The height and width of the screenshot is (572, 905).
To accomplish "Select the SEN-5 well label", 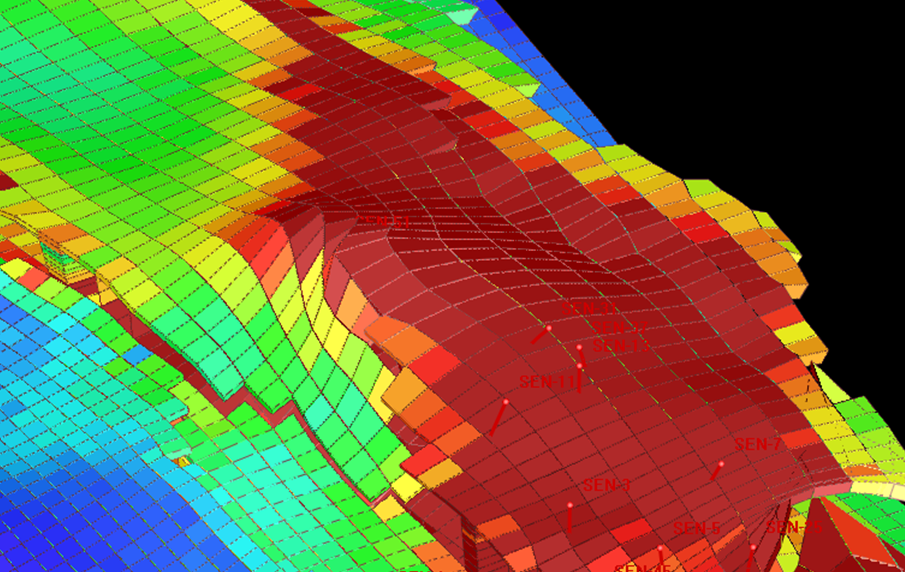I will pyautogui.click(x=697, y=528).
